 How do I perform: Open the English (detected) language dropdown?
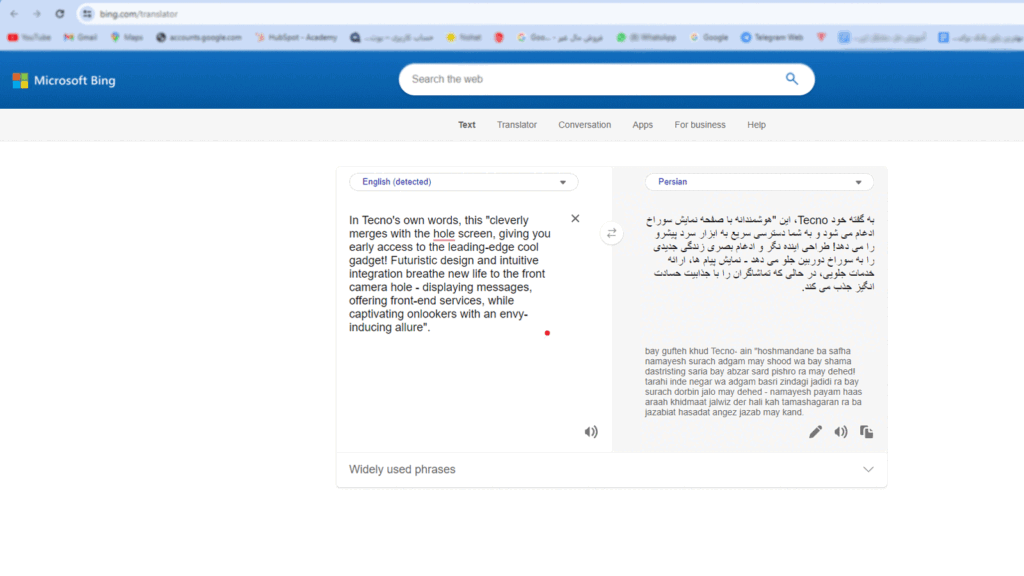(x=463, y=182)
